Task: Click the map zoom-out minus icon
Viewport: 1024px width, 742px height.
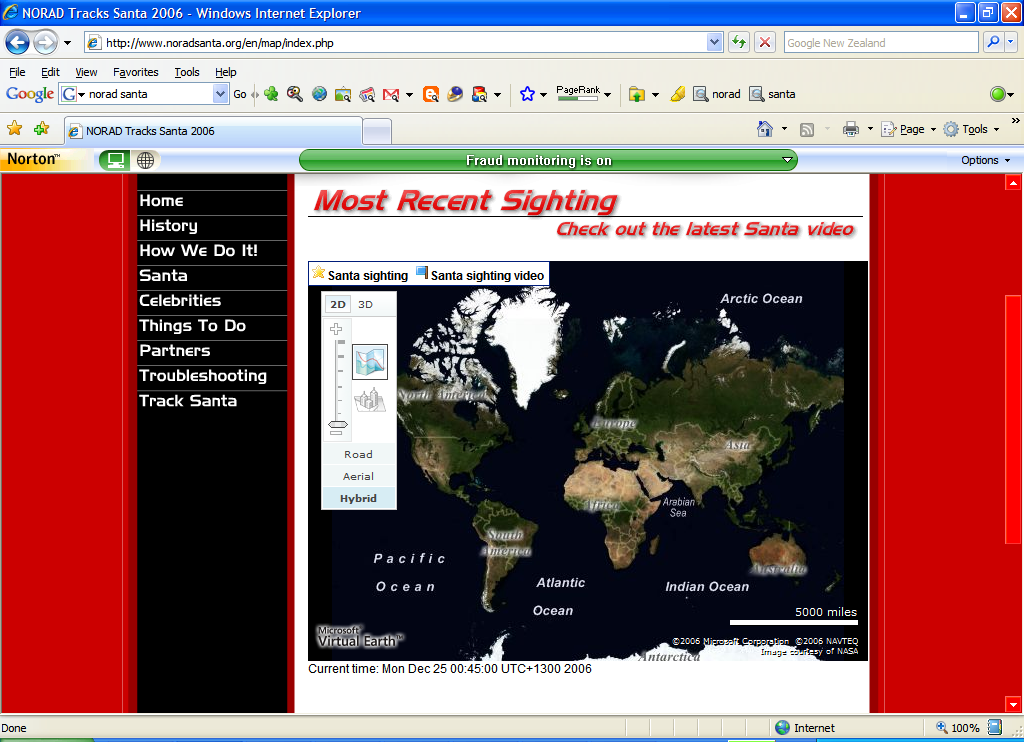Action: coord(337,432)
